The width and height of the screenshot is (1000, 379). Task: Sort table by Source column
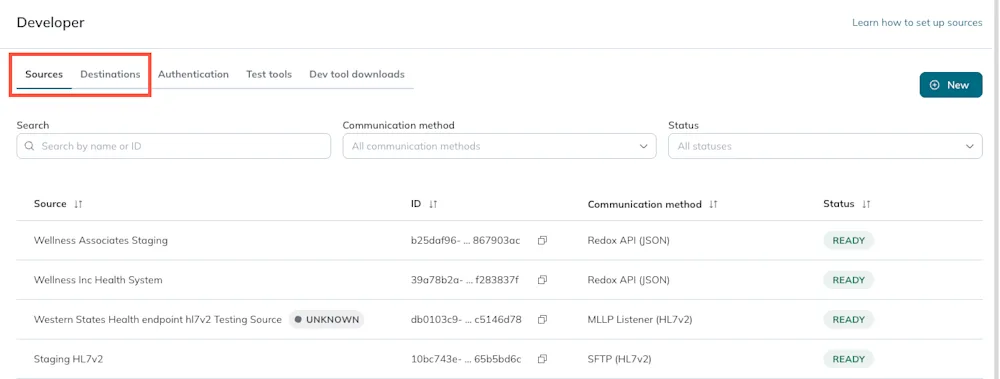[x=78, y=204]
